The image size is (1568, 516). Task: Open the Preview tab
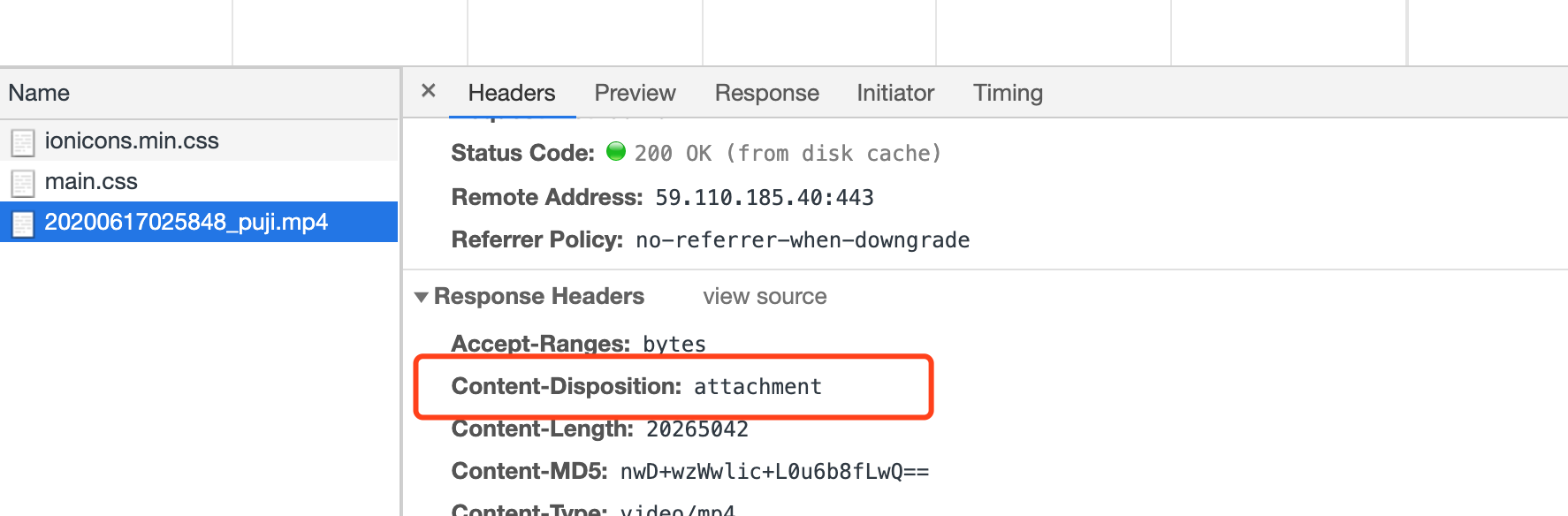(635, 93)
